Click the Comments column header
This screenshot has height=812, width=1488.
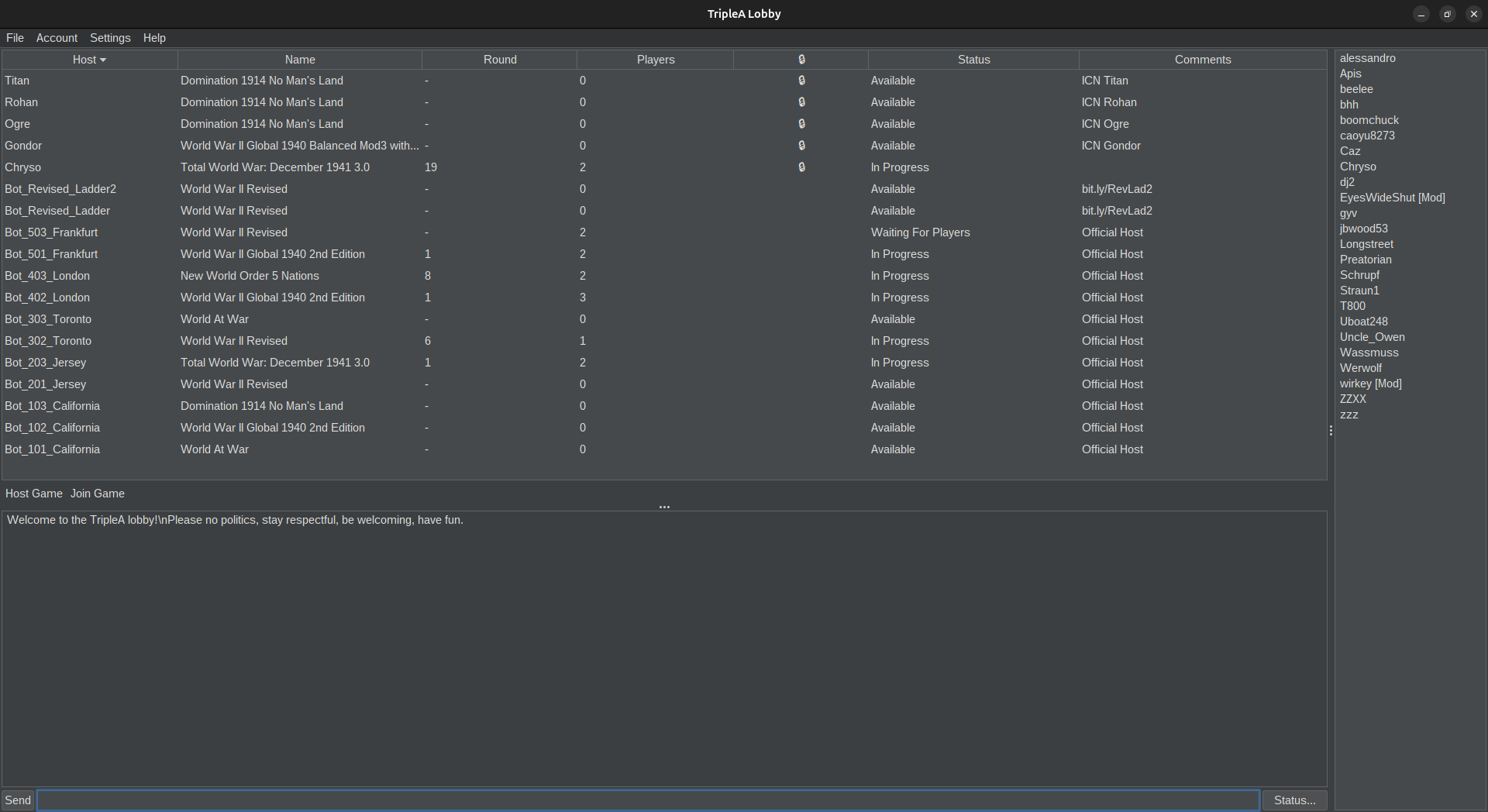(x=1203, y=60)
